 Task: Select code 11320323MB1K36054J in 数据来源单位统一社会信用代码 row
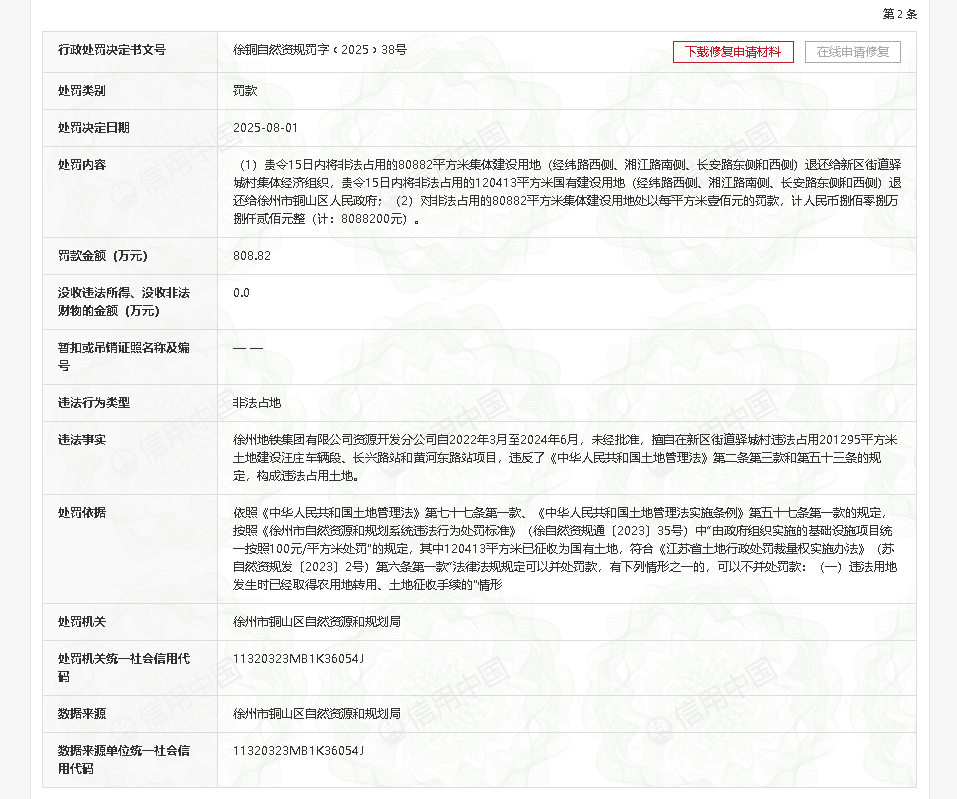pos(298,751)
